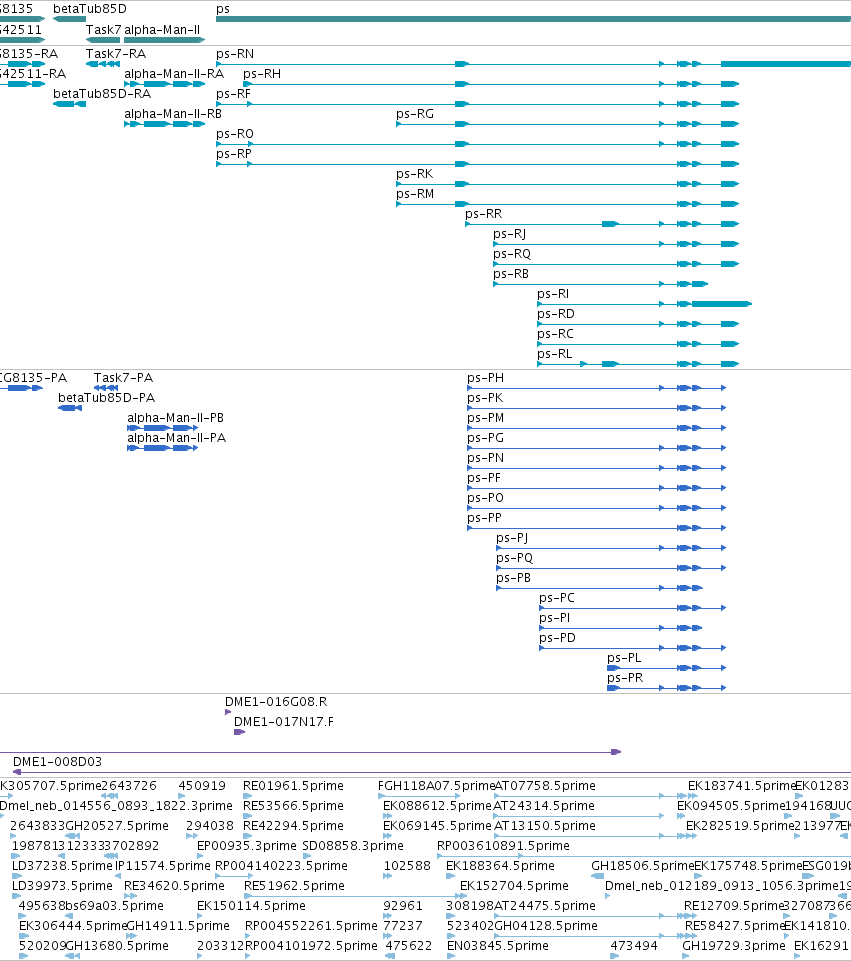The width and height of the screenshot is (851, 961).
Task: Click the ps-PL protein label
Action: [624, 658]
